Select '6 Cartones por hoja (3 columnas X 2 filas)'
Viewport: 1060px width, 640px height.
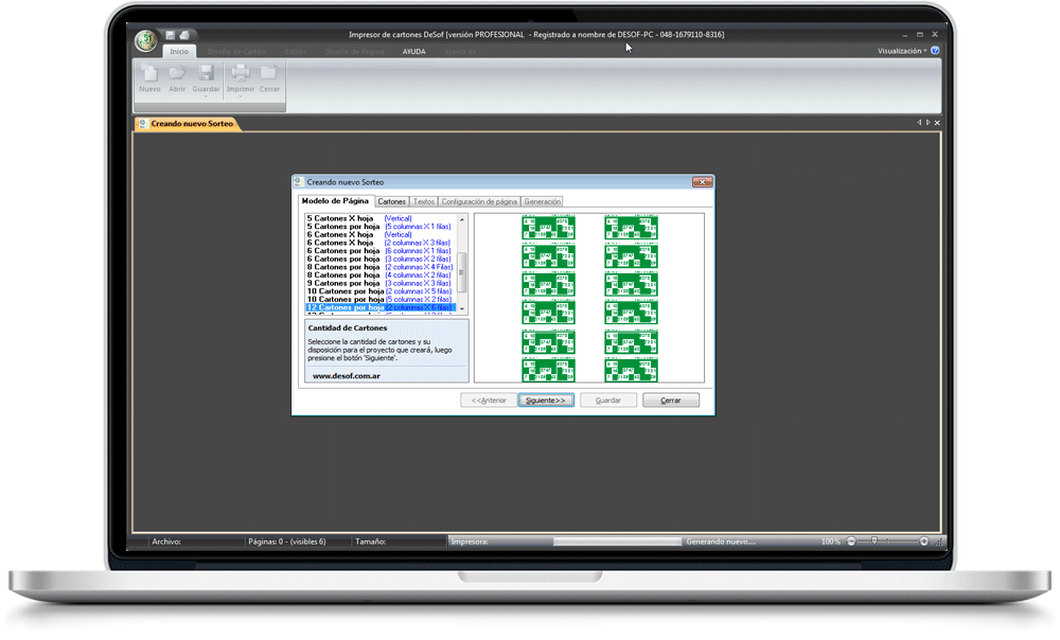[379, 259]
